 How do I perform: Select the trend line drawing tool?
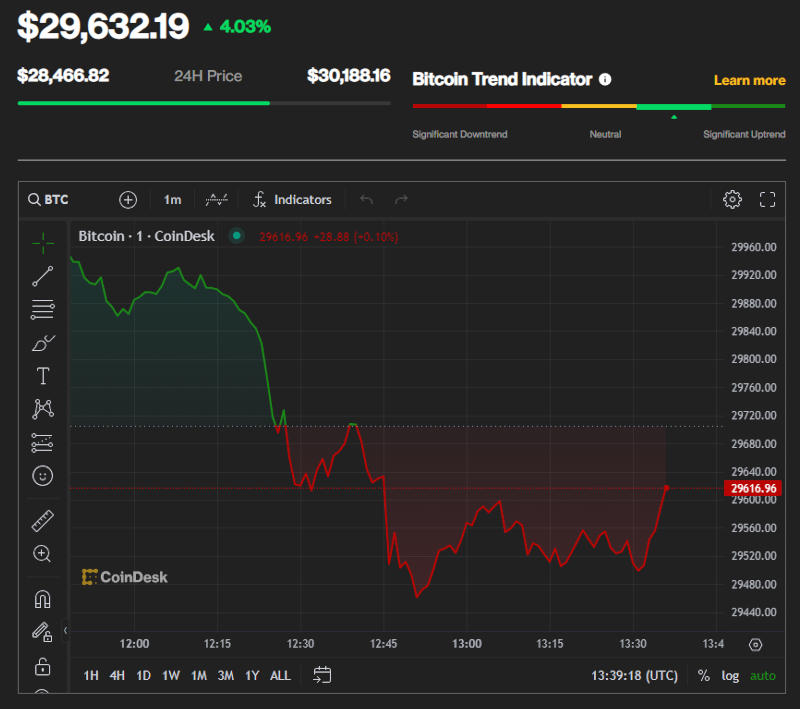click(x=42, y=276)
